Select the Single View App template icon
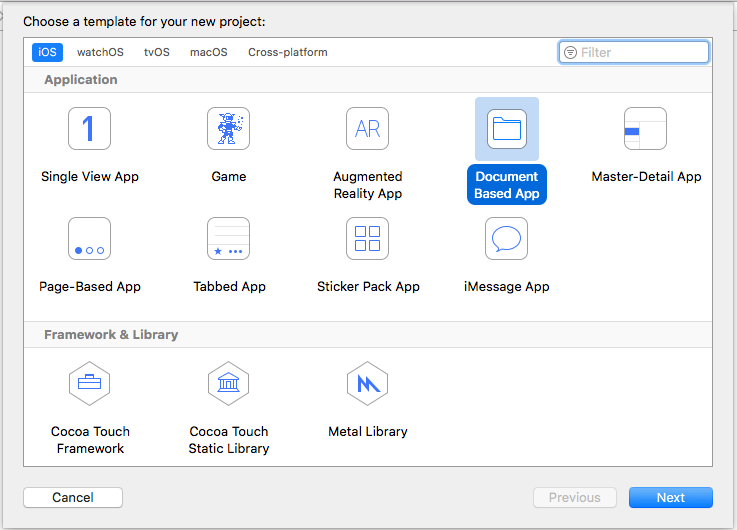The image size is (737, 530). pyautogui.click(x=89, y=129)
